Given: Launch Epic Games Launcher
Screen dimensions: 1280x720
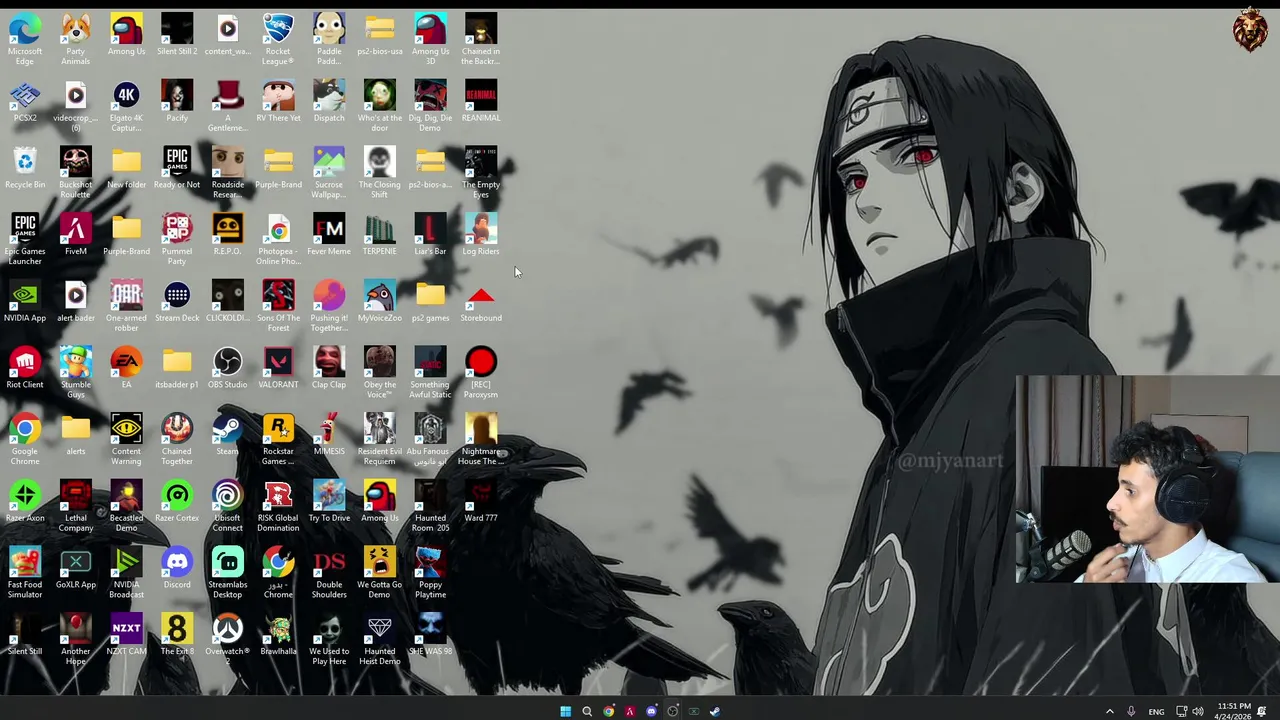Looking at the screenshot, I should point(25,240).
